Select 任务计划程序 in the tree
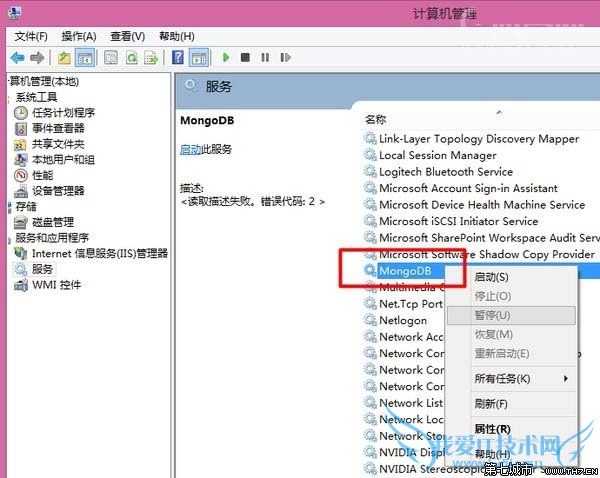 pos(64,113)
